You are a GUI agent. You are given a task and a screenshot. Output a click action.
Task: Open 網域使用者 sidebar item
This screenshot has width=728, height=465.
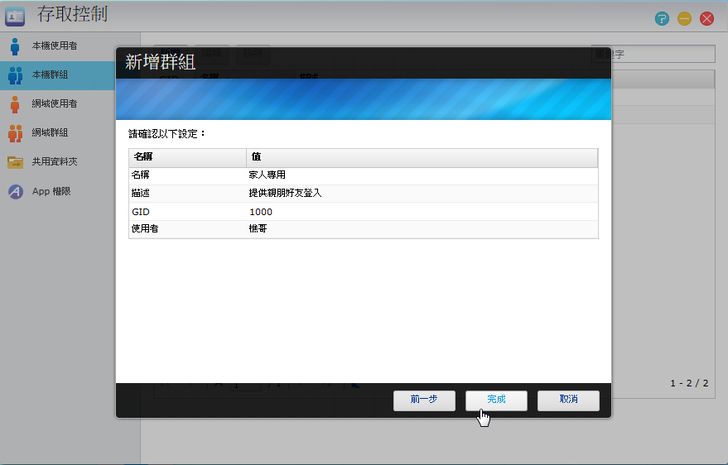(58, 104)
